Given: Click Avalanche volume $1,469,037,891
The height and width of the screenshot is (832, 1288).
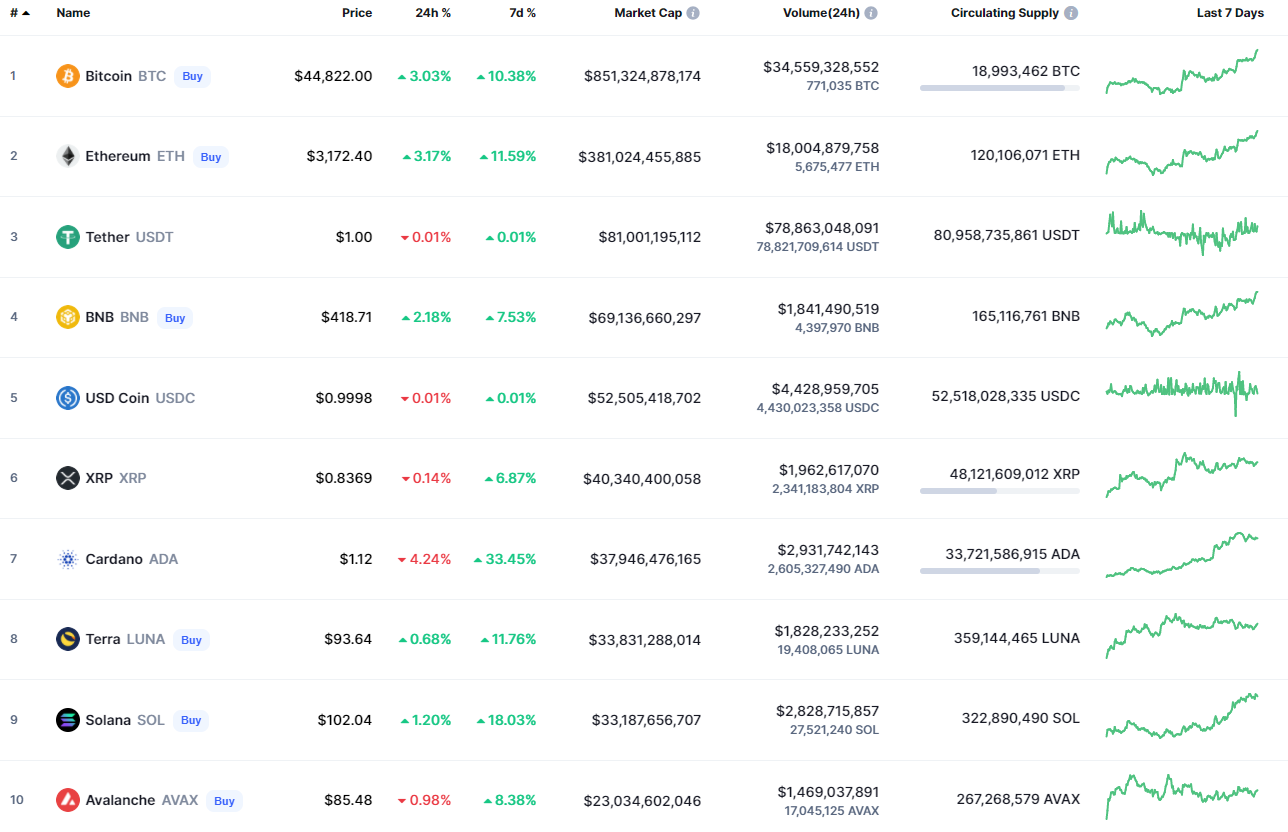Looking at the screenshot, I should coord(826,792).
